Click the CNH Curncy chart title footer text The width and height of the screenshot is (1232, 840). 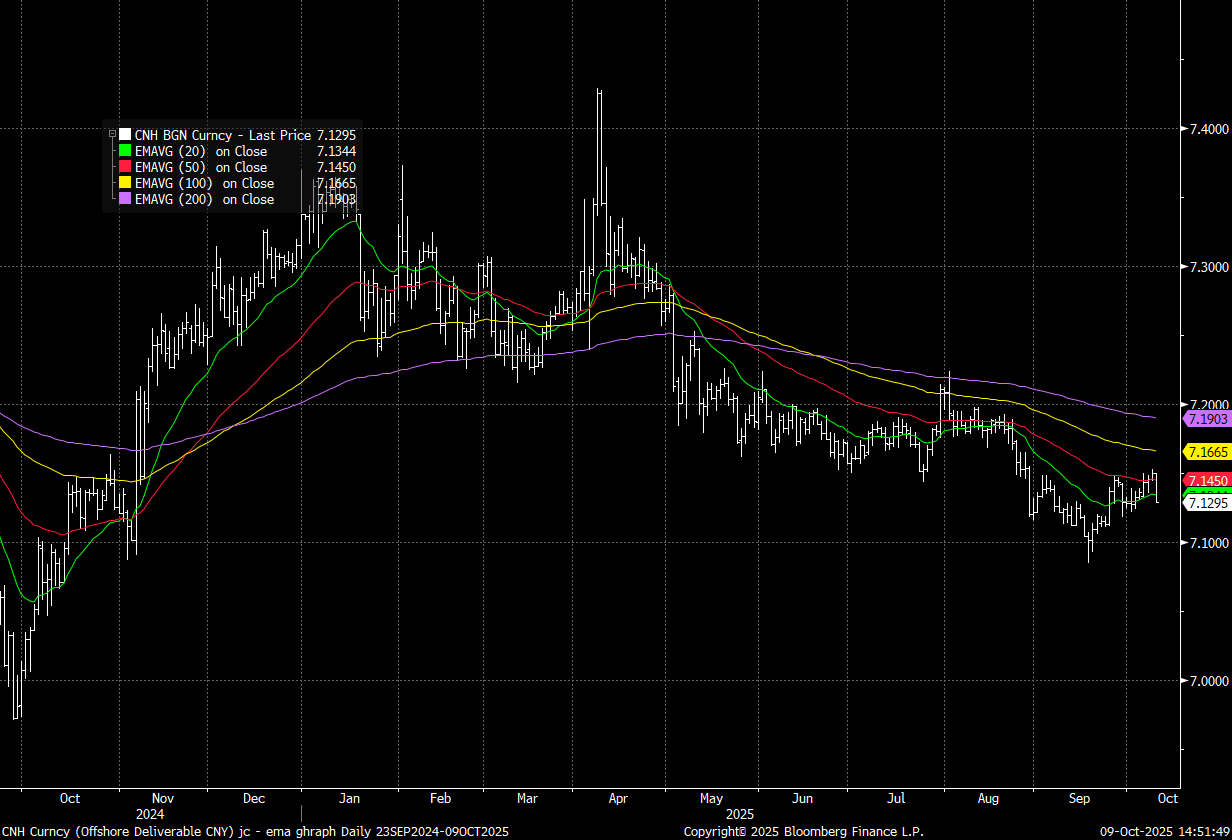click(x=255, y=831)
